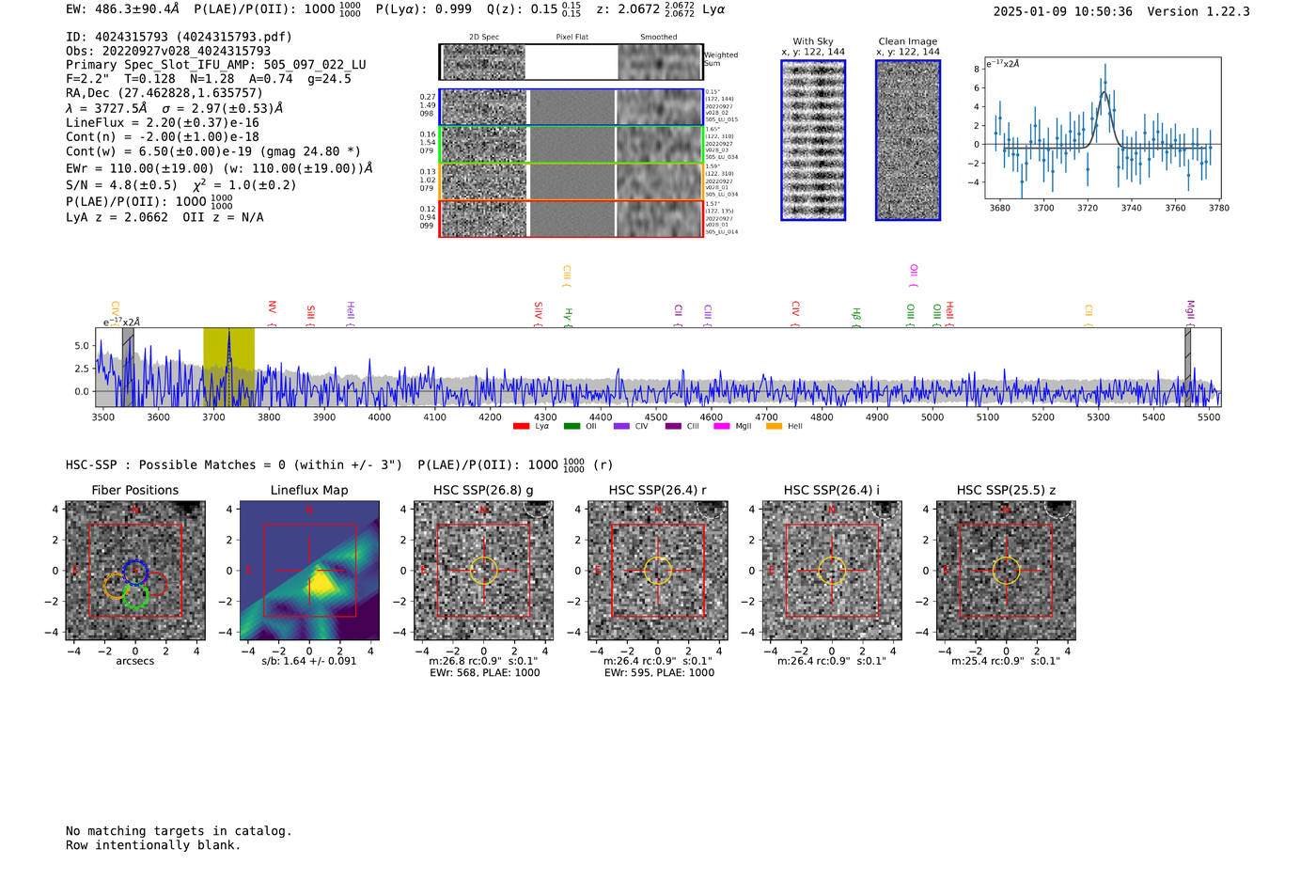Click the green fiber circle in Fiber Positions
The height and width of the screenshot is (896, 1316).
click(x=135, y=596)
